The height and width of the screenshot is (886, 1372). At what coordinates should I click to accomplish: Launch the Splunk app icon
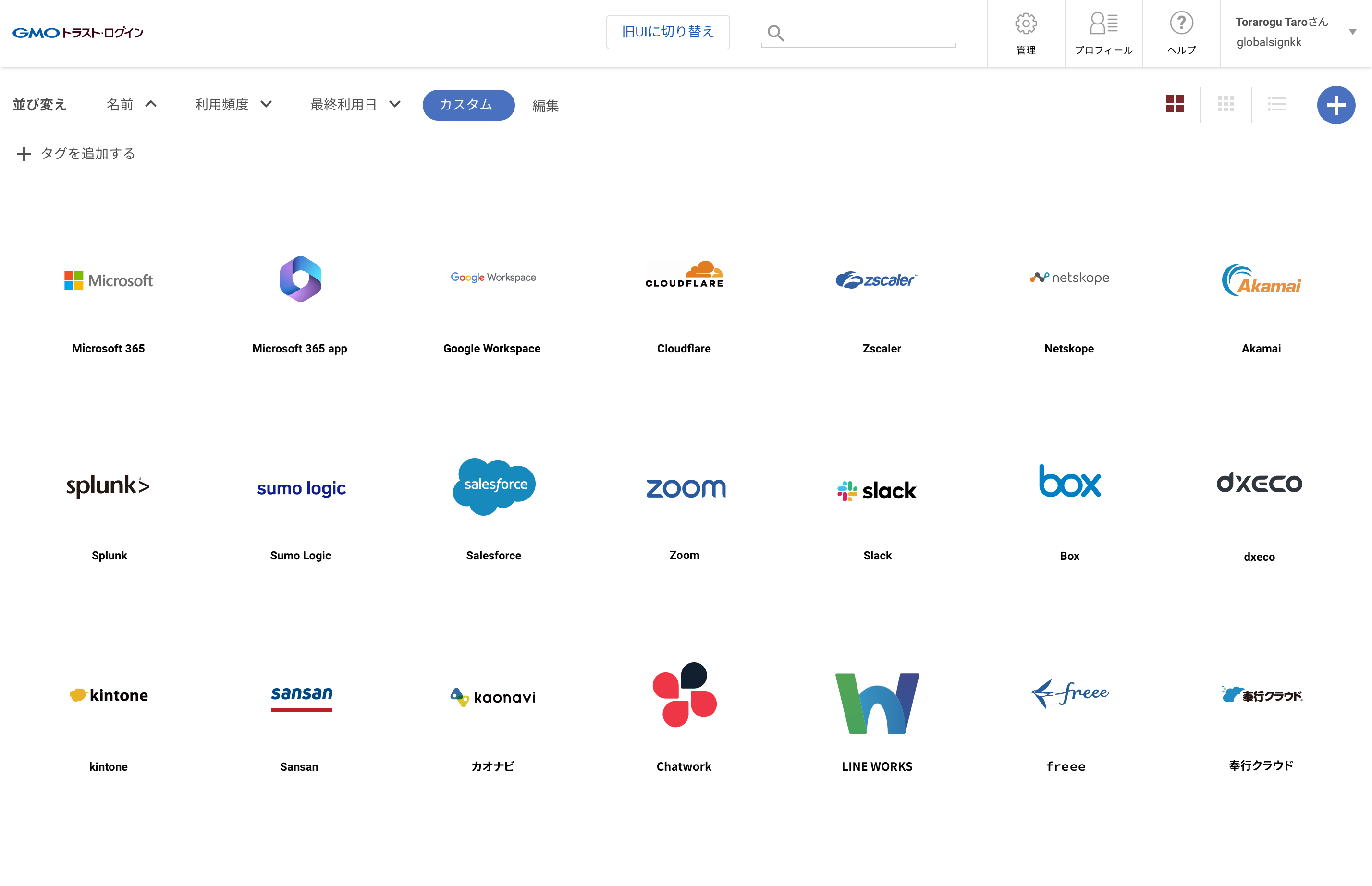coord(108,486)
